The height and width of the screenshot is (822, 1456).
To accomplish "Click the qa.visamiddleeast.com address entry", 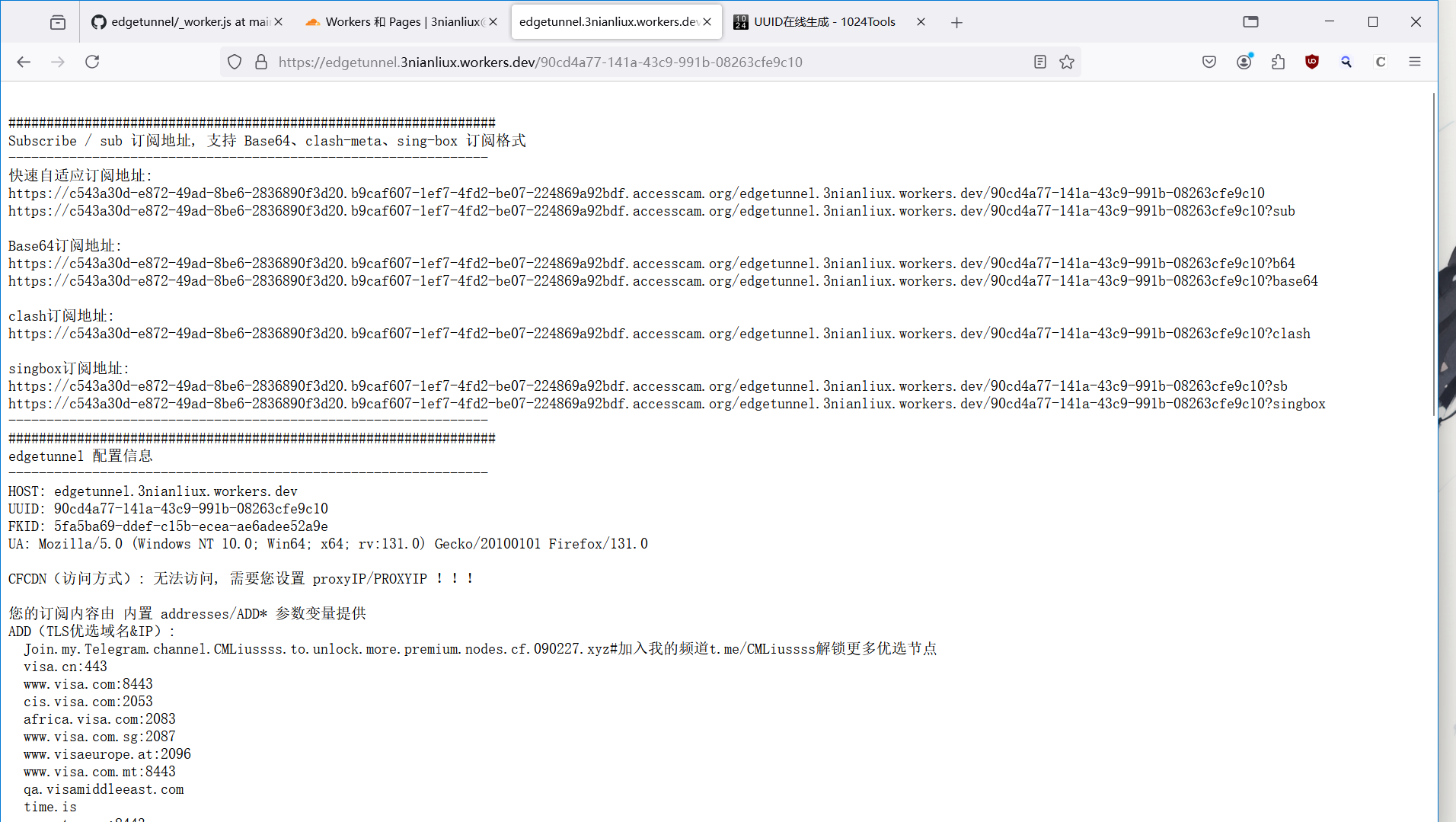I will pos(104,789).
